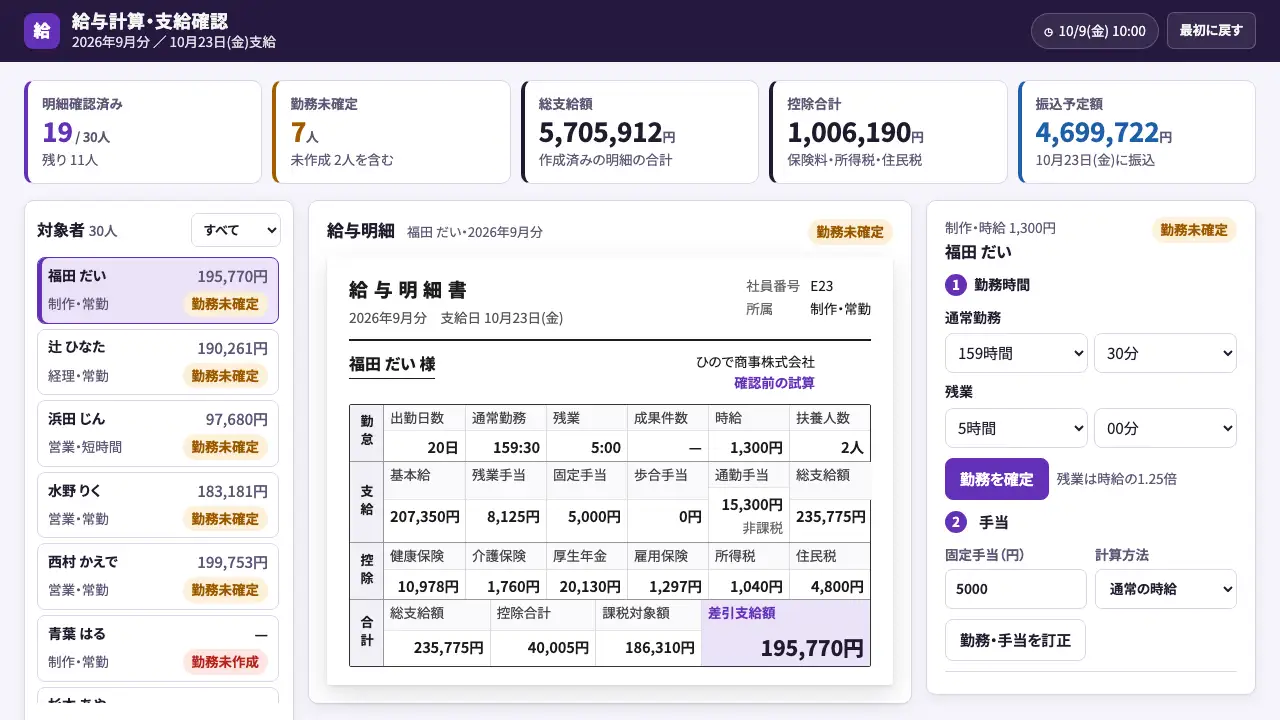Click the 総支給額 5,705,912円 summary card
Image resolution: width=1280 pixels, height=720 pixels.
(x=640, y=132)
